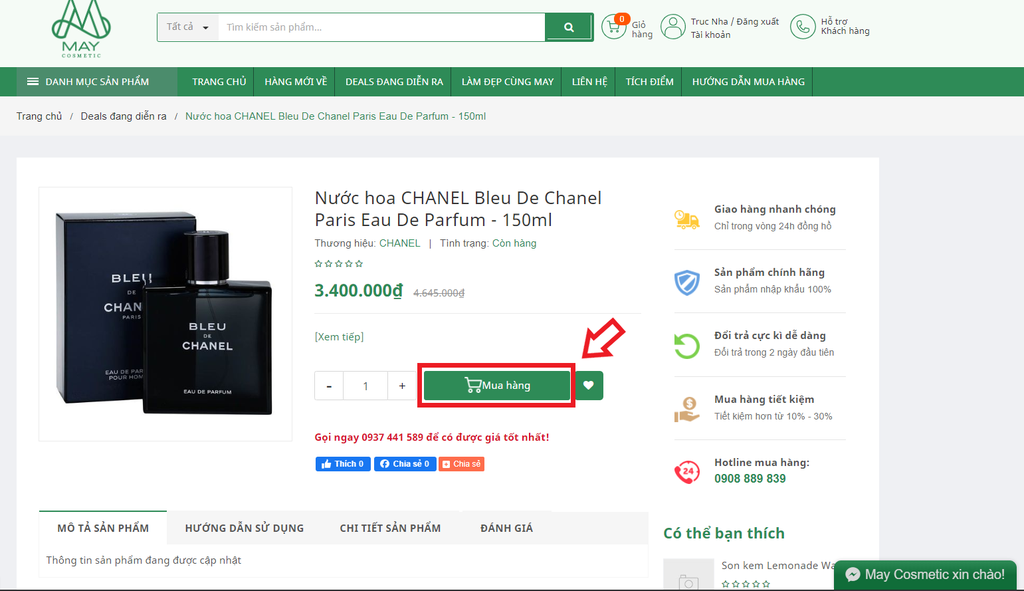Click the orange Chia sẻ button
Screen dimensions: 1024x591
[461, 464]
